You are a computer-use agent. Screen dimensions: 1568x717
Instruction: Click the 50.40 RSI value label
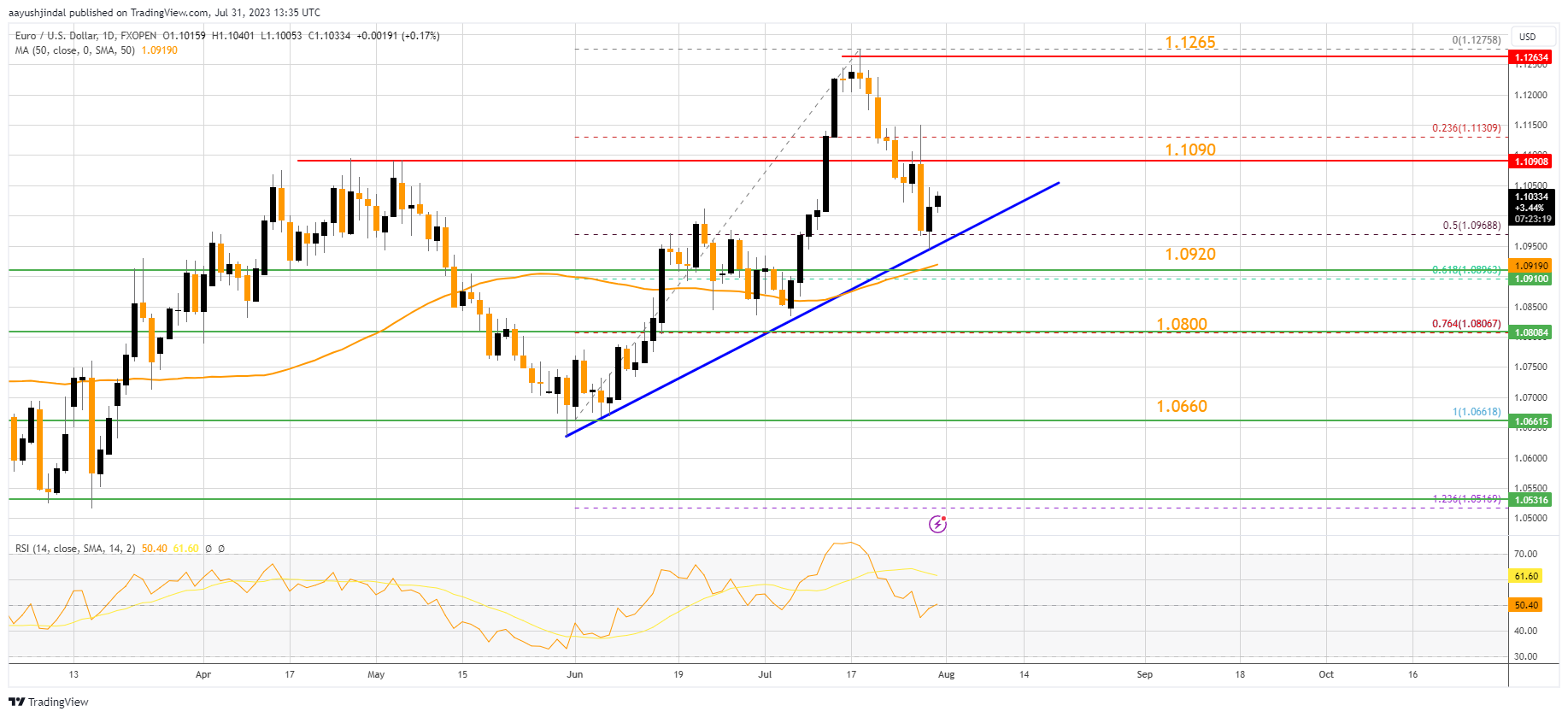[x=1526, y=605]
